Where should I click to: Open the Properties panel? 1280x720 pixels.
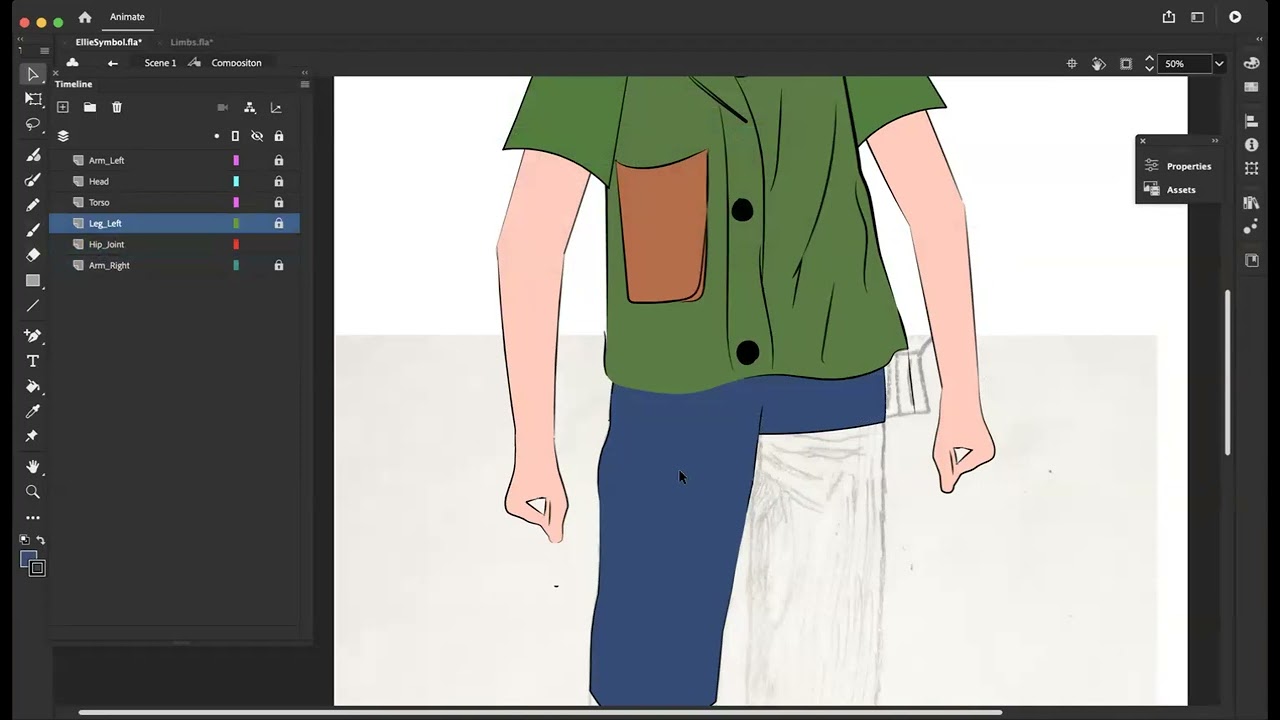point(1178,166)
